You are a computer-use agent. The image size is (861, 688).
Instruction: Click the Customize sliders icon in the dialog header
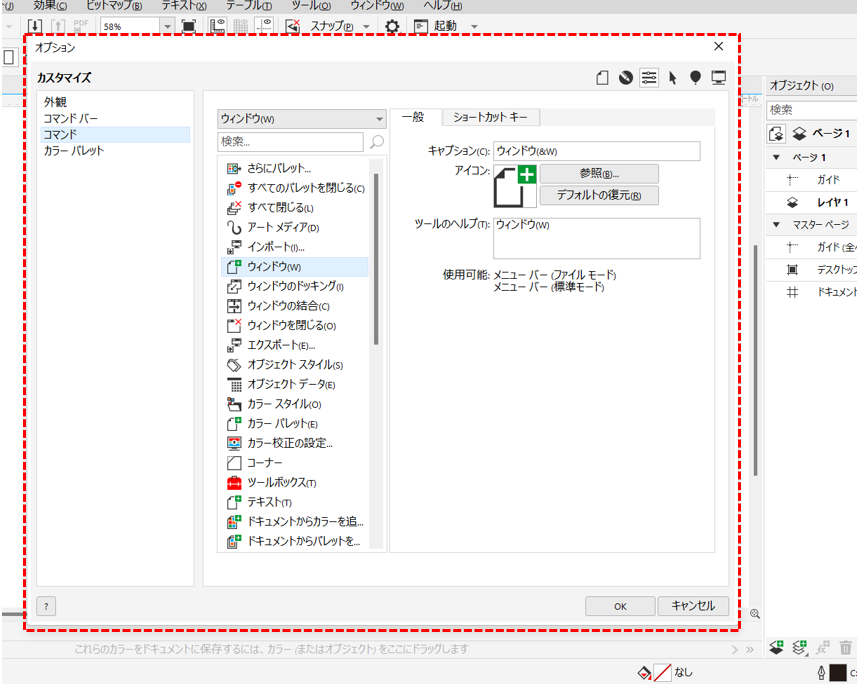(649, 77)
